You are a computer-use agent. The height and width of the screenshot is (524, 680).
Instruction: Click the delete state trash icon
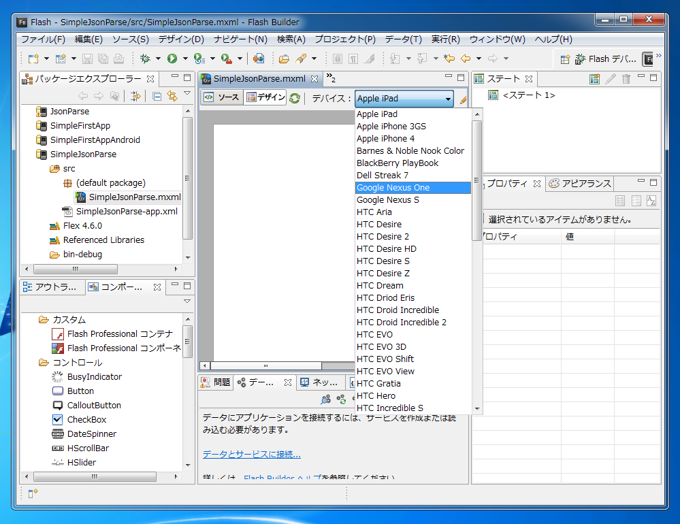(x=626, y=79)
